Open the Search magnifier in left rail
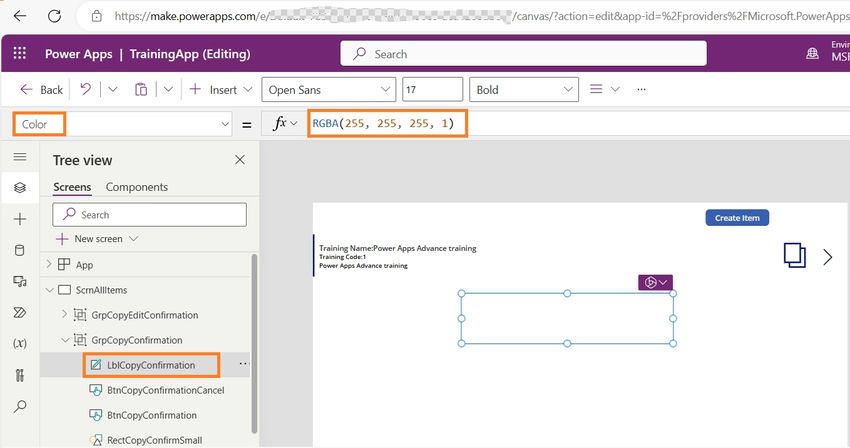The image size is (850, 448). [x=20, y=406]
